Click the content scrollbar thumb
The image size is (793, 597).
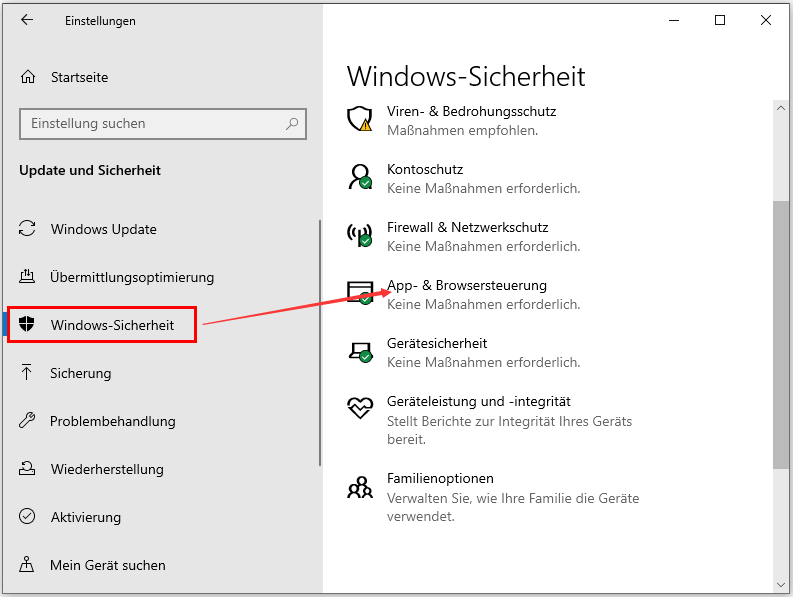tap(780, 335)
